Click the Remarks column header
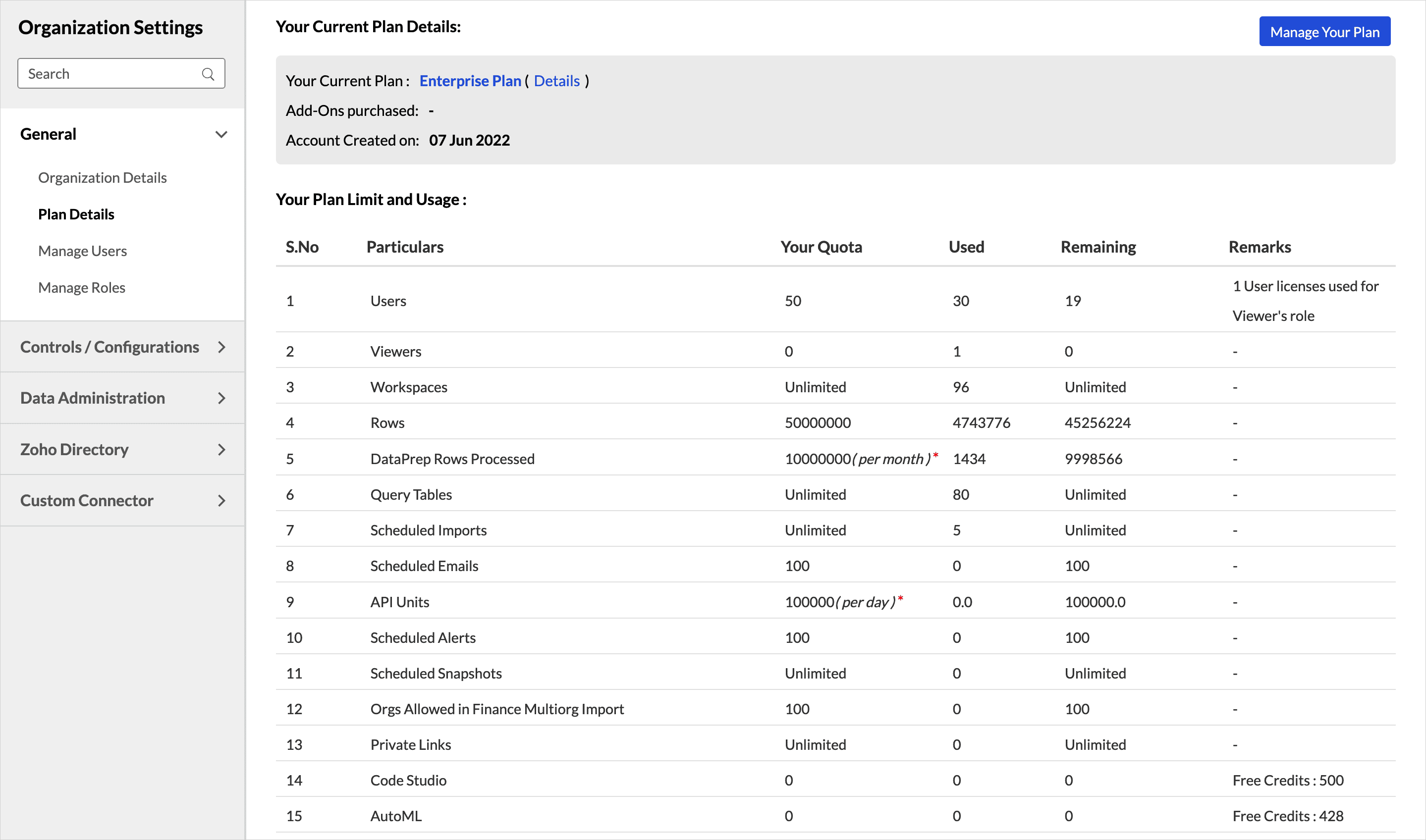 coord(1259,247)
